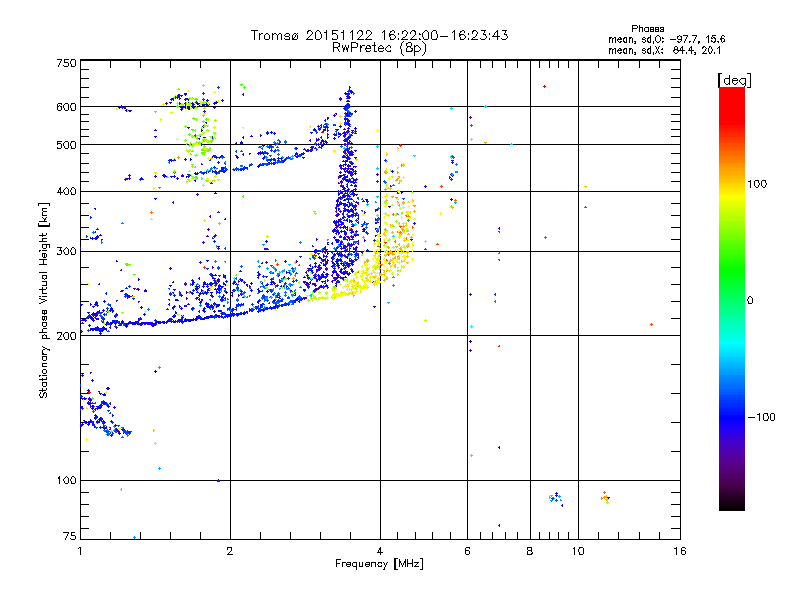Click the 'mean, sd,O: -97.7, 15.6' line

(x=666, y=39)
